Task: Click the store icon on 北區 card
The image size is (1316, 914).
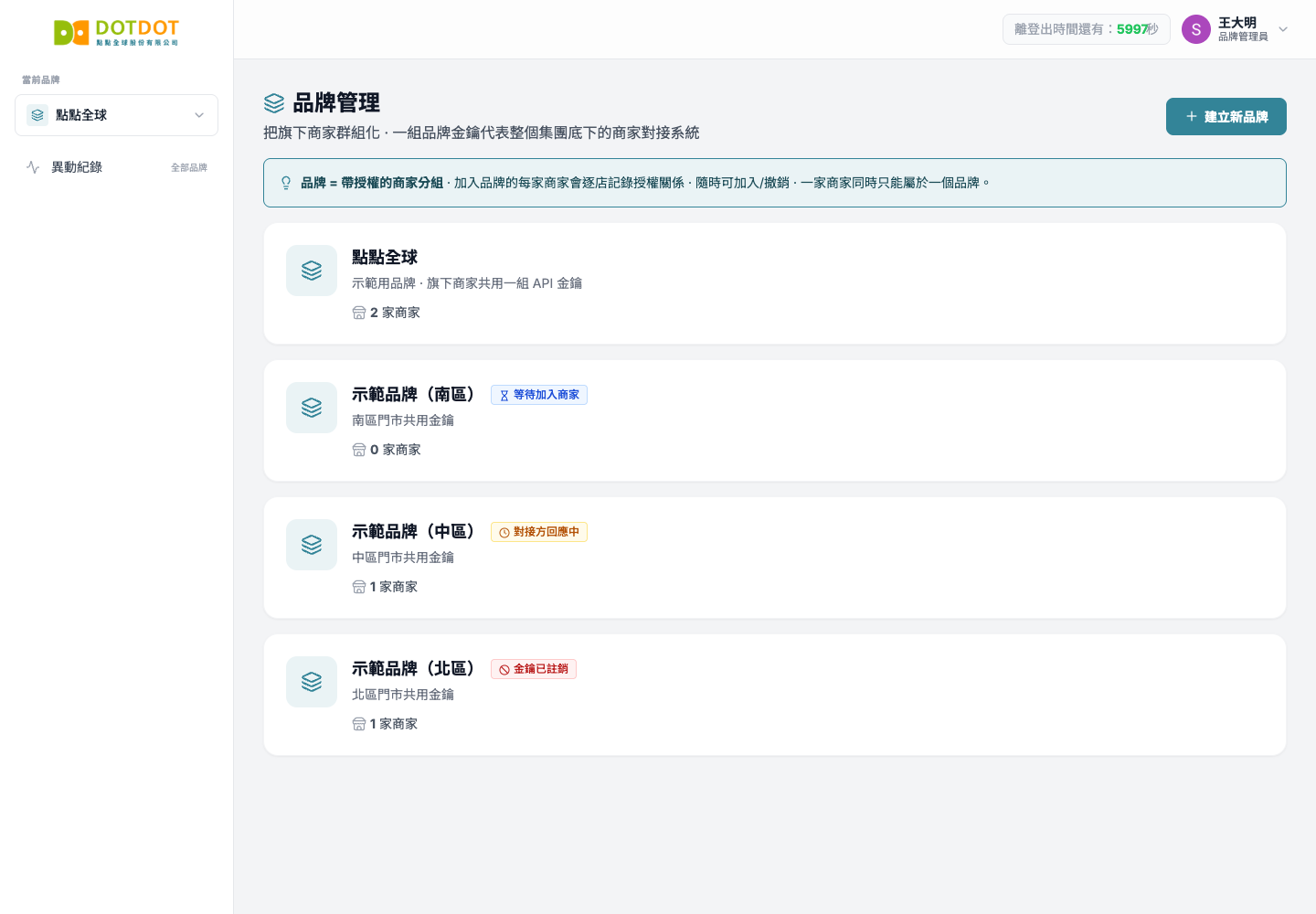Action: click(359, 724)
